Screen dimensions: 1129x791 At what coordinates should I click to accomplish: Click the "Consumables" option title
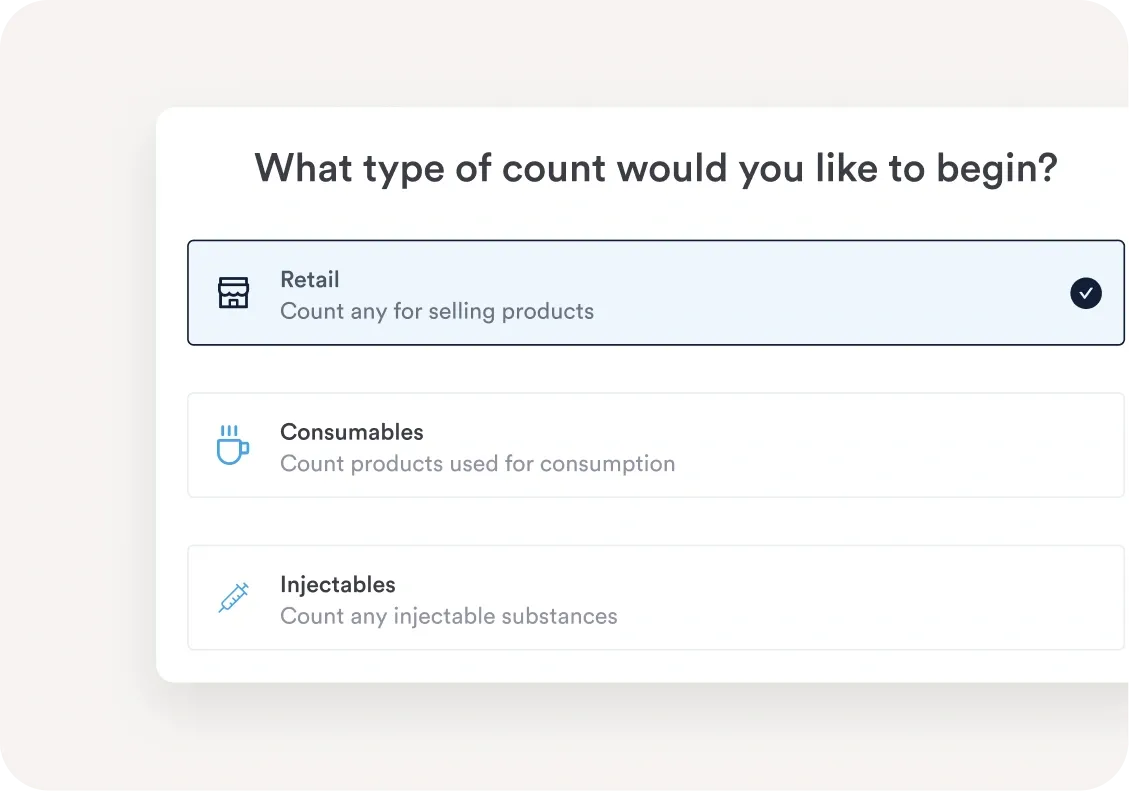tap(352, 432)
